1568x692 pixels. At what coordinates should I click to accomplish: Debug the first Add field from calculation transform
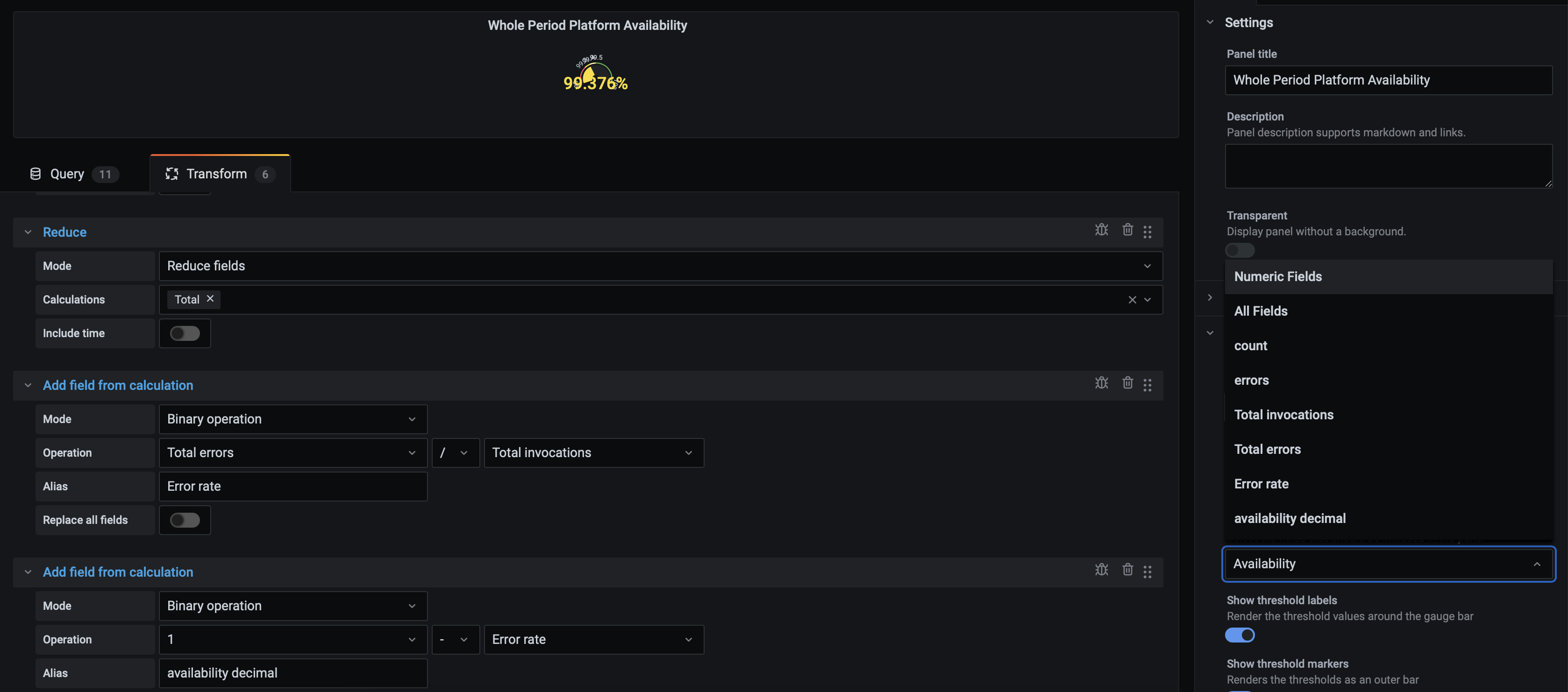[1102, 383]
